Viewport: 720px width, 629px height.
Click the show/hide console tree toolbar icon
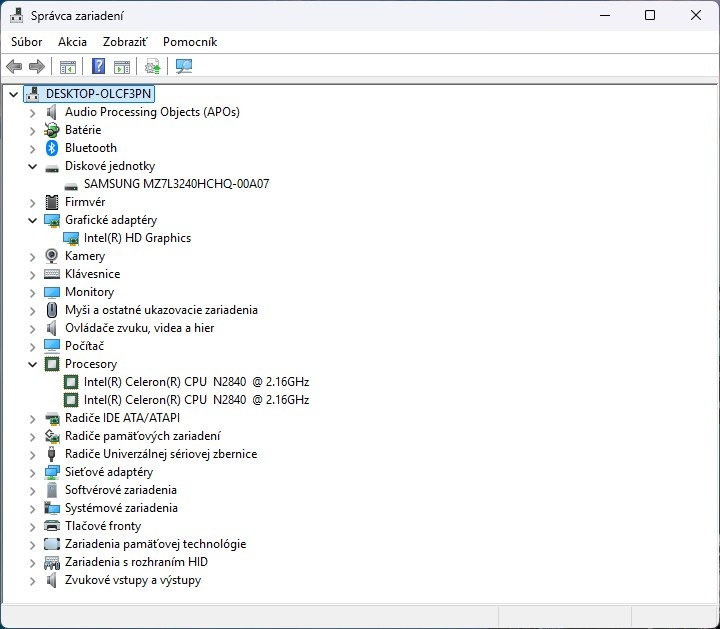[x=68, y=67]
